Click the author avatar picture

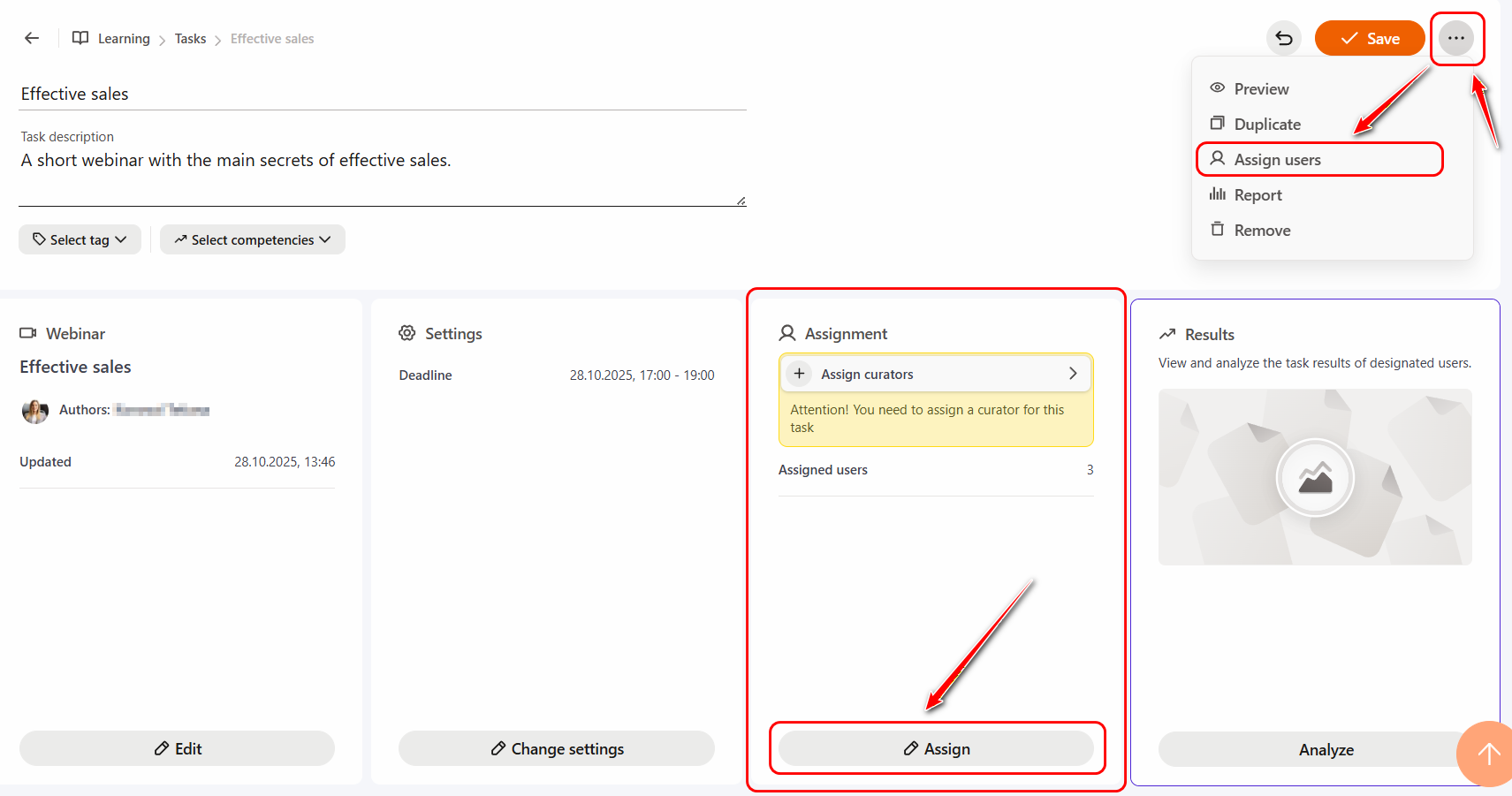click(35, 411)
